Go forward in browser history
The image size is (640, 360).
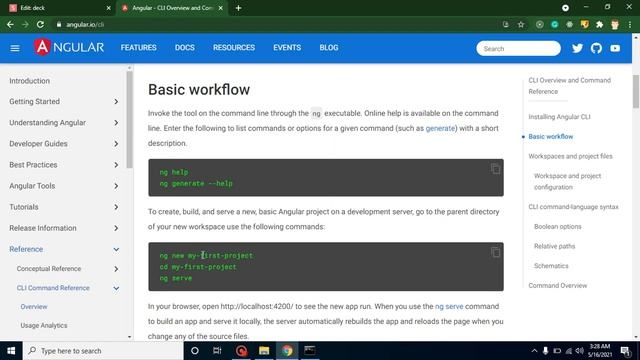click(x=25, y=24)
